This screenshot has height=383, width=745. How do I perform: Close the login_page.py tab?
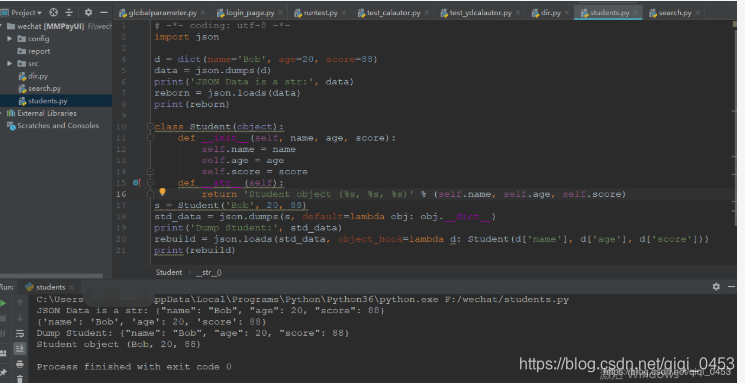[281, 13]
